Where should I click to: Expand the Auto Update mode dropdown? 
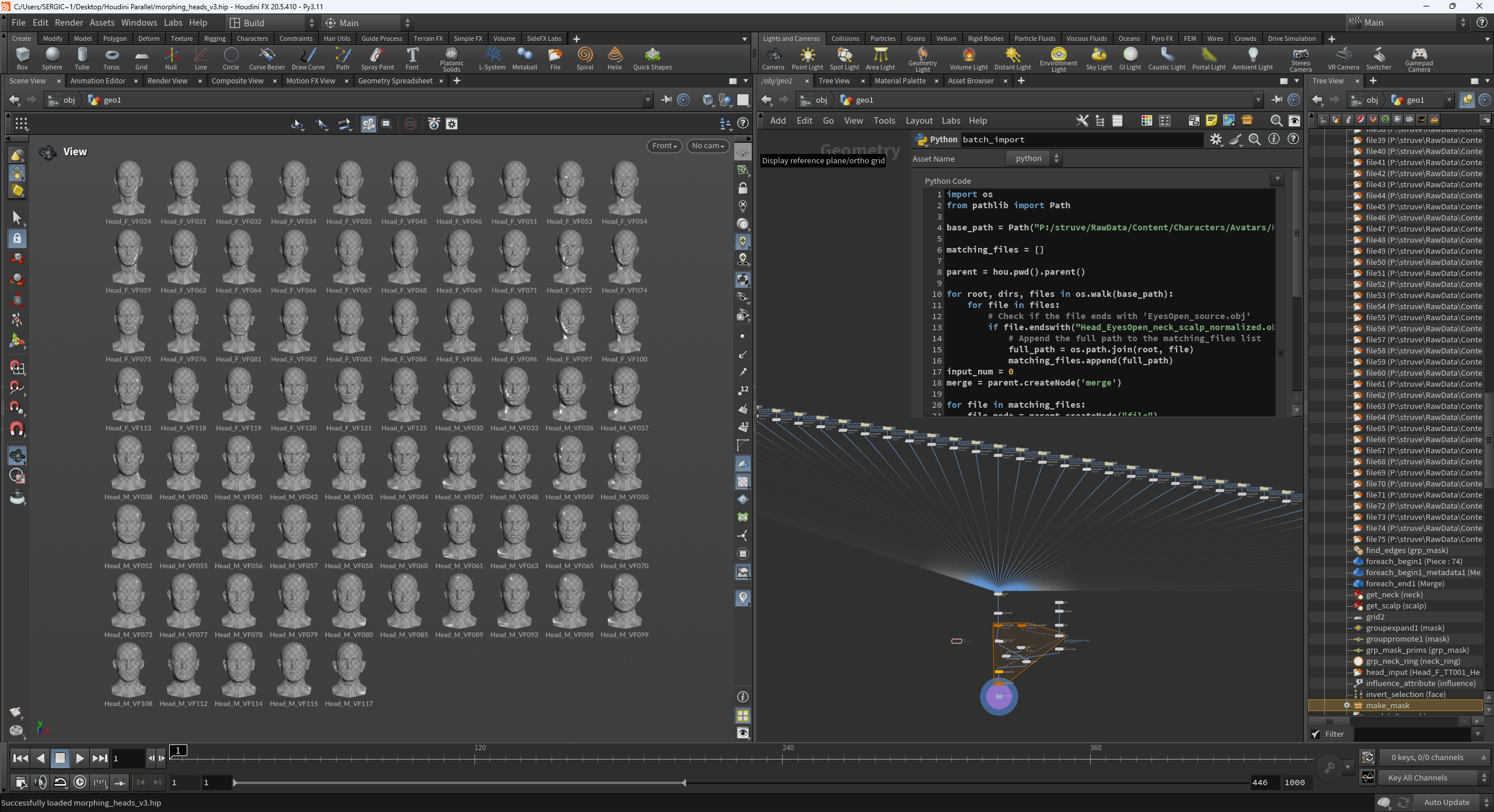pyautogui.click(x=1453, y=802)
